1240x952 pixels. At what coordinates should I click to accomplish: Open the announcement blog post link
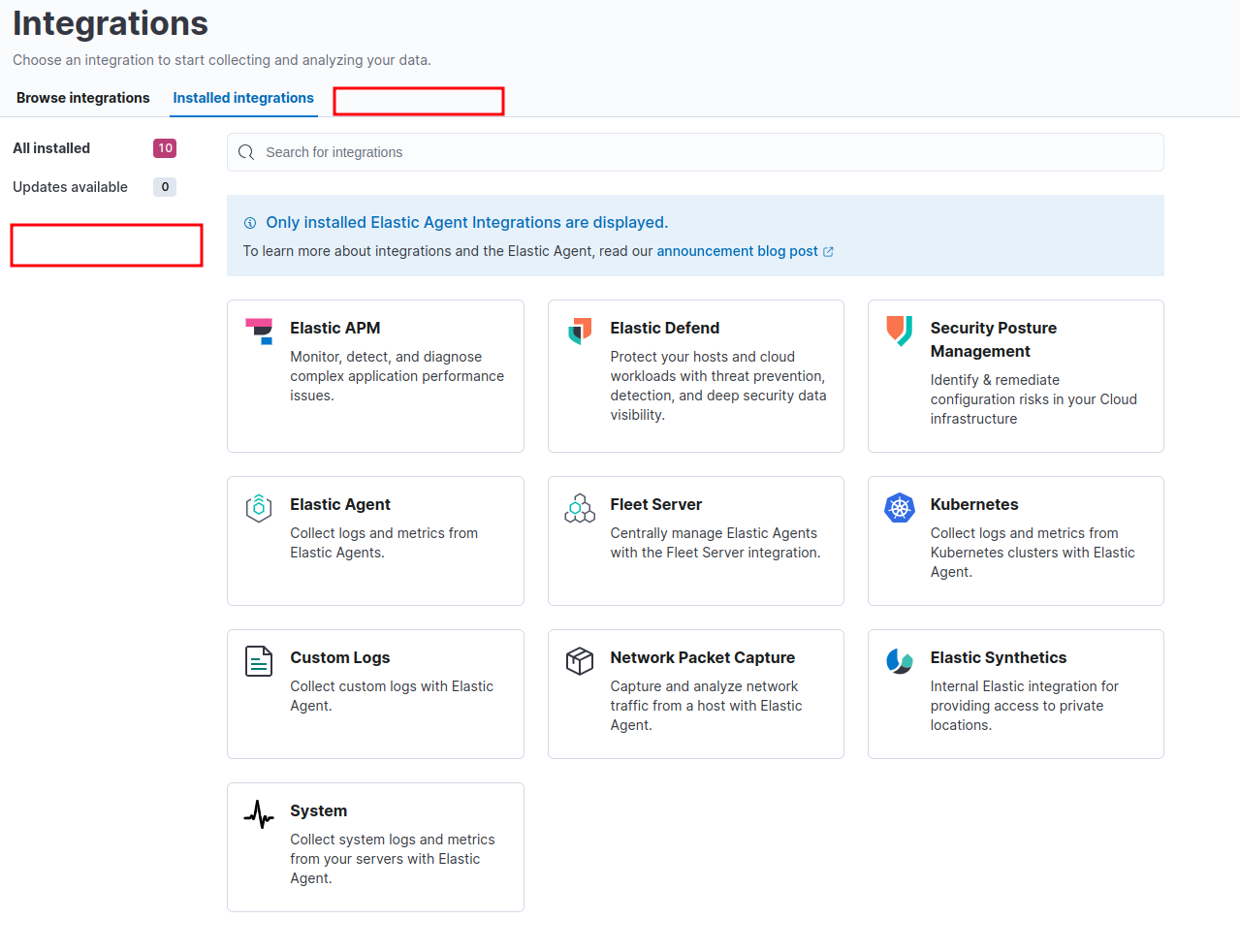(x=739, y=250)
